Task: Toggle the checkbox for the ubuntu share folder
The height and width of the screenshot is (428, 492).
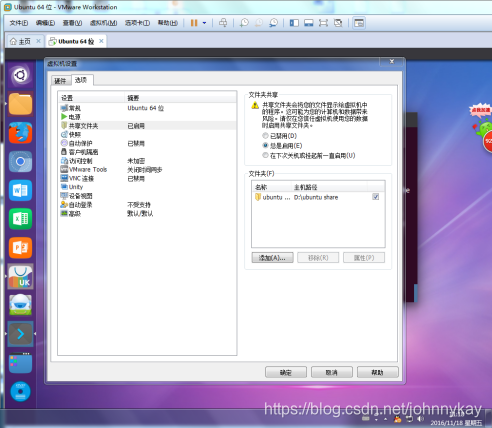Action: pos(376,197)
